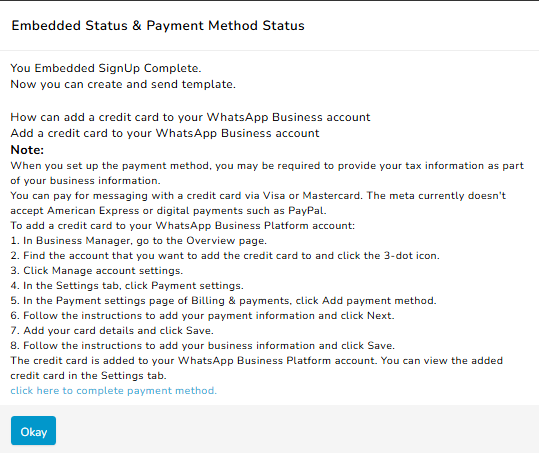Click the 'You Embedded SignUp Complete' line
Screen dimensions: 539x453
pyautogui.click(x=106, y=68)
